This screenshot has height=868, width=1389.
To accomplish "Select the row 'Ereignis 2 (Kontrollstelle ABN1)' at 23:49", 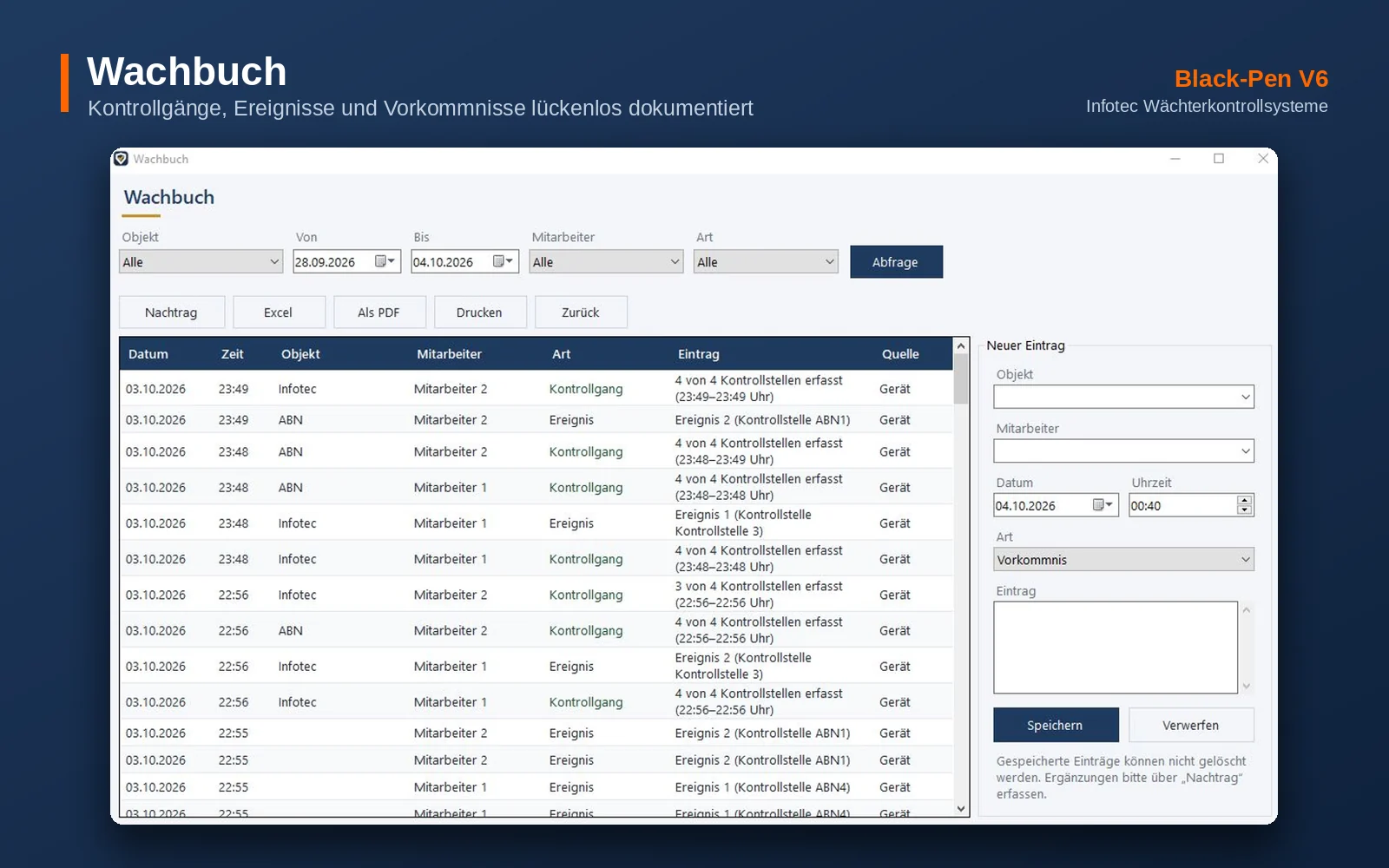I will click(536, 420).
